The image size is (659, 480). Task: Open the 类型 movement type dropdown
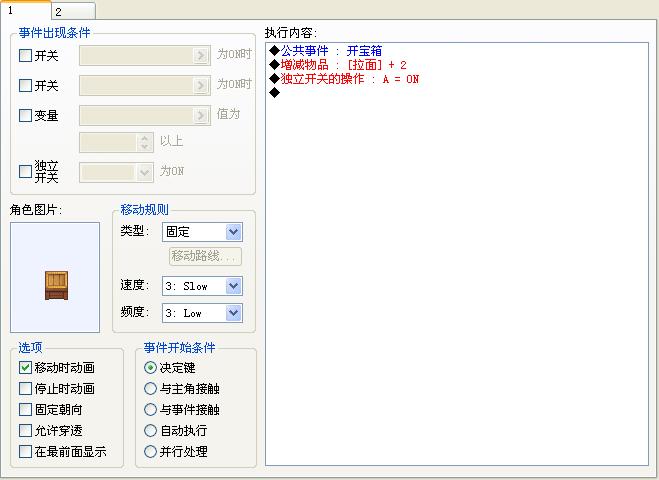[x=202, y=232]
